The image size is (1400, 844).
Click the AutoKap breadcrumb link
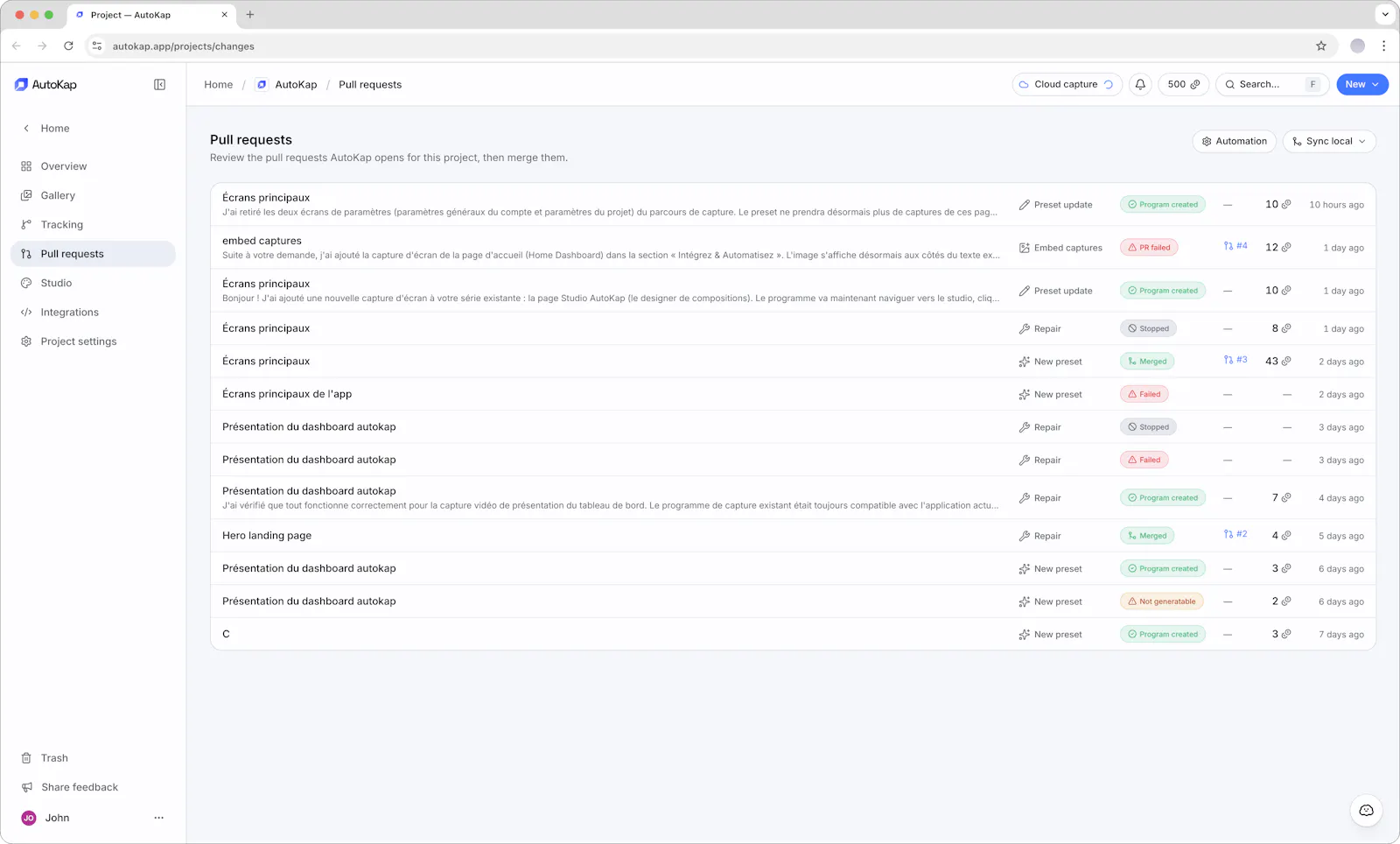(286, 85)
